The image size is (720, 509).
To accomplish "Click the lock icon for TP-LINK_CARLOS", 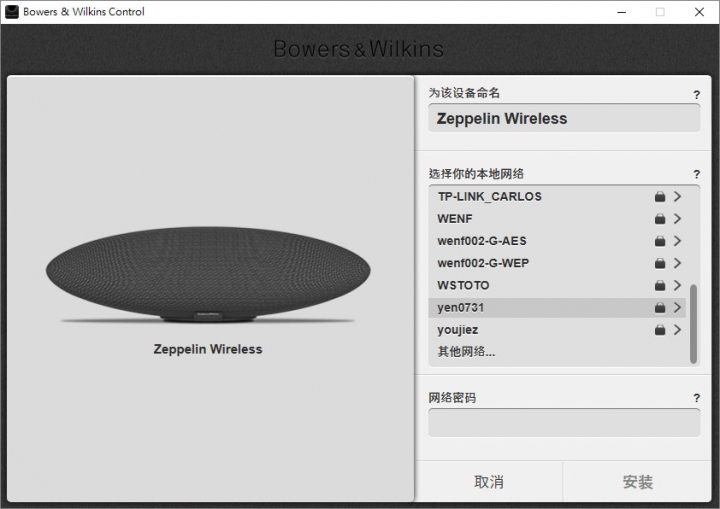I will [660, 197].
